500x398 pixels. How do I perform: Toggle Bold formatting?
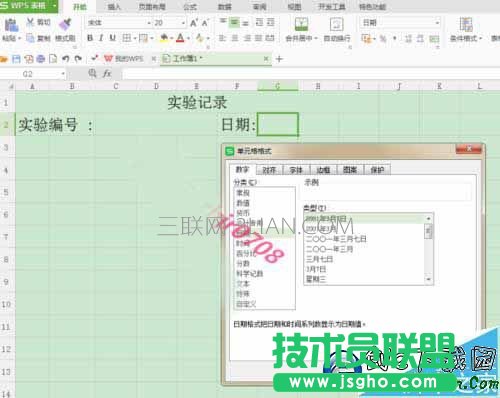(90, 38)
